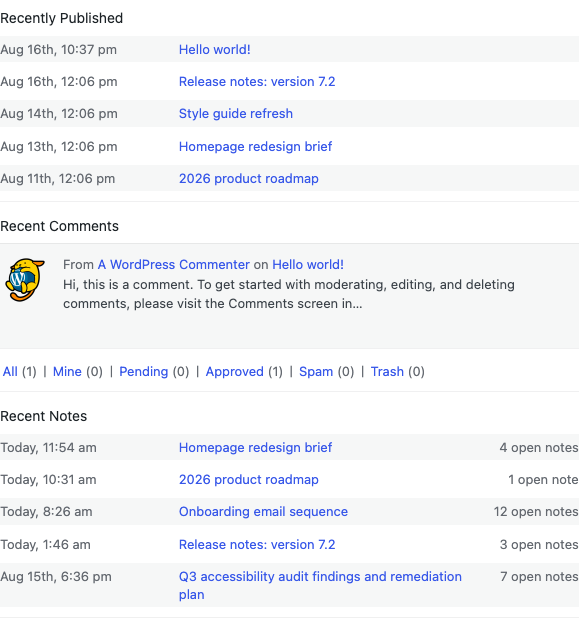Open Q3 accessibility audit findings and remediation plan

(x=320, y=585)
